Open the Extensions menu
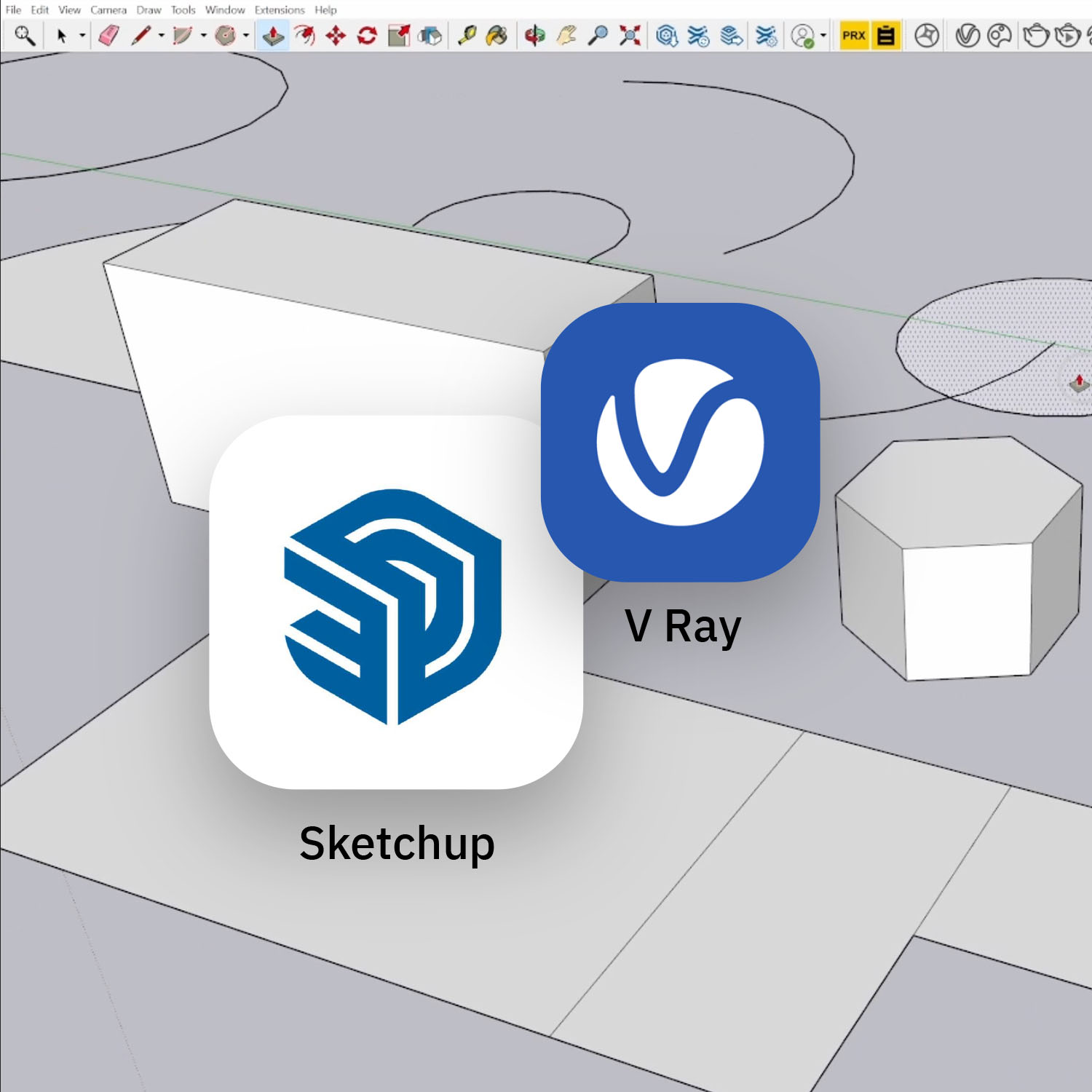 click(279, 10)
